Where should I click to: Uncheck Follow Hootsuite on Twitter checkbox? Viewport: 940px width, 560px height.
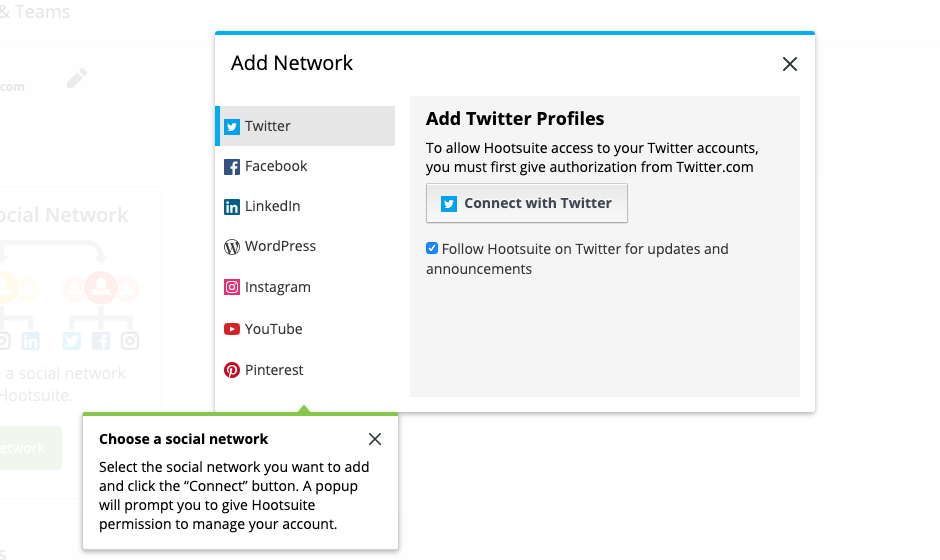point(432,248)
